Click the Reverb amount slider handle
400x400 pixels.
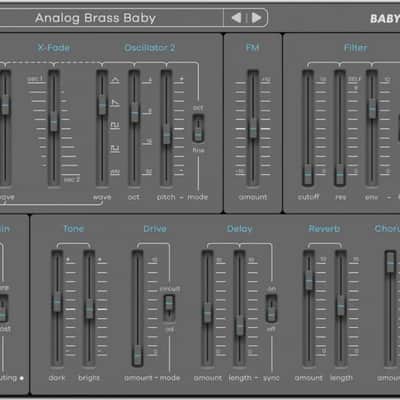coord(309,280)
